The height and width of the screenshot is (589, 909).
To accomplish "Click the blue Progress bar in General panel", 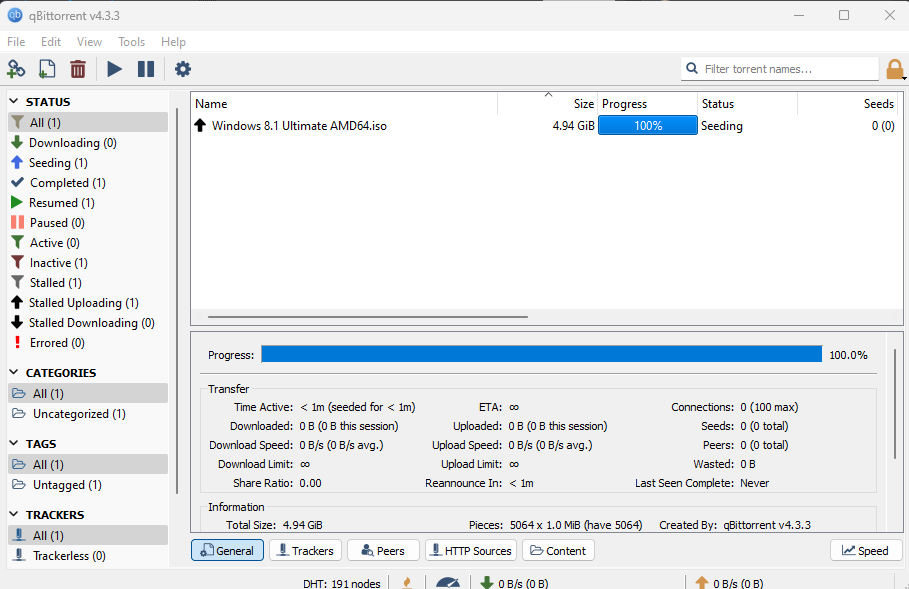I will click(x=541, y=354).
